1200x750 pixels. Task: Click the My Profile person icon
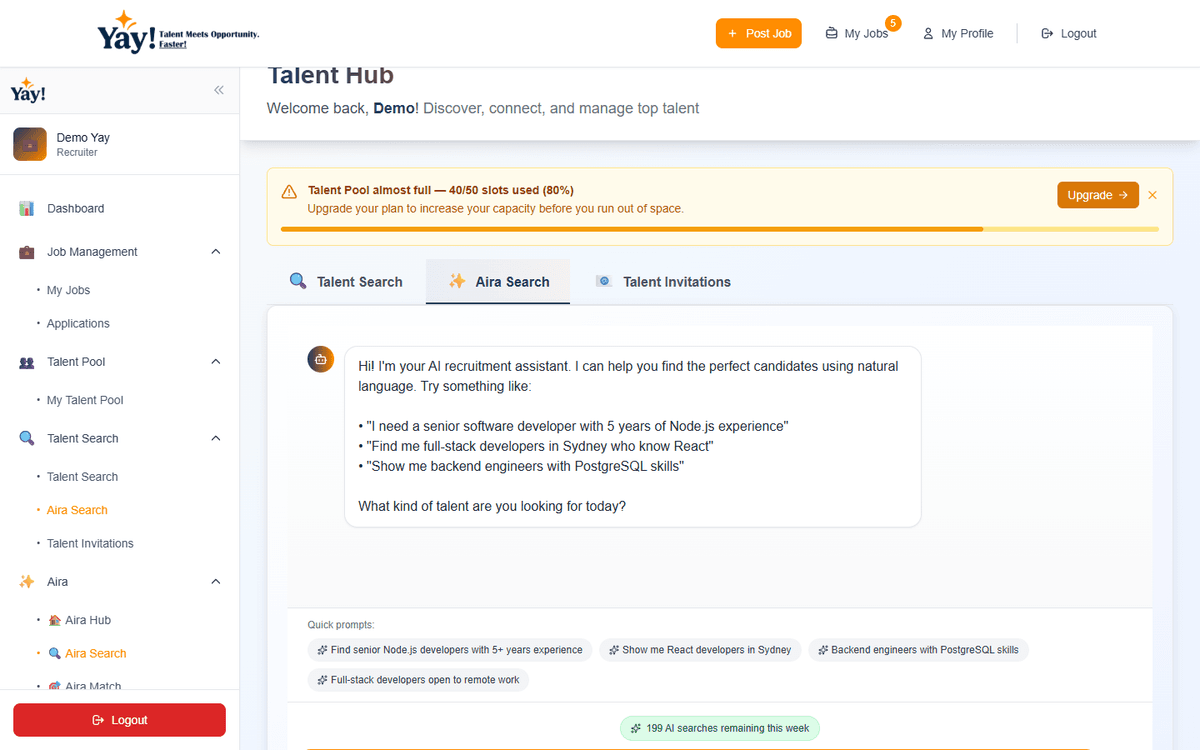tap(926, 33)
